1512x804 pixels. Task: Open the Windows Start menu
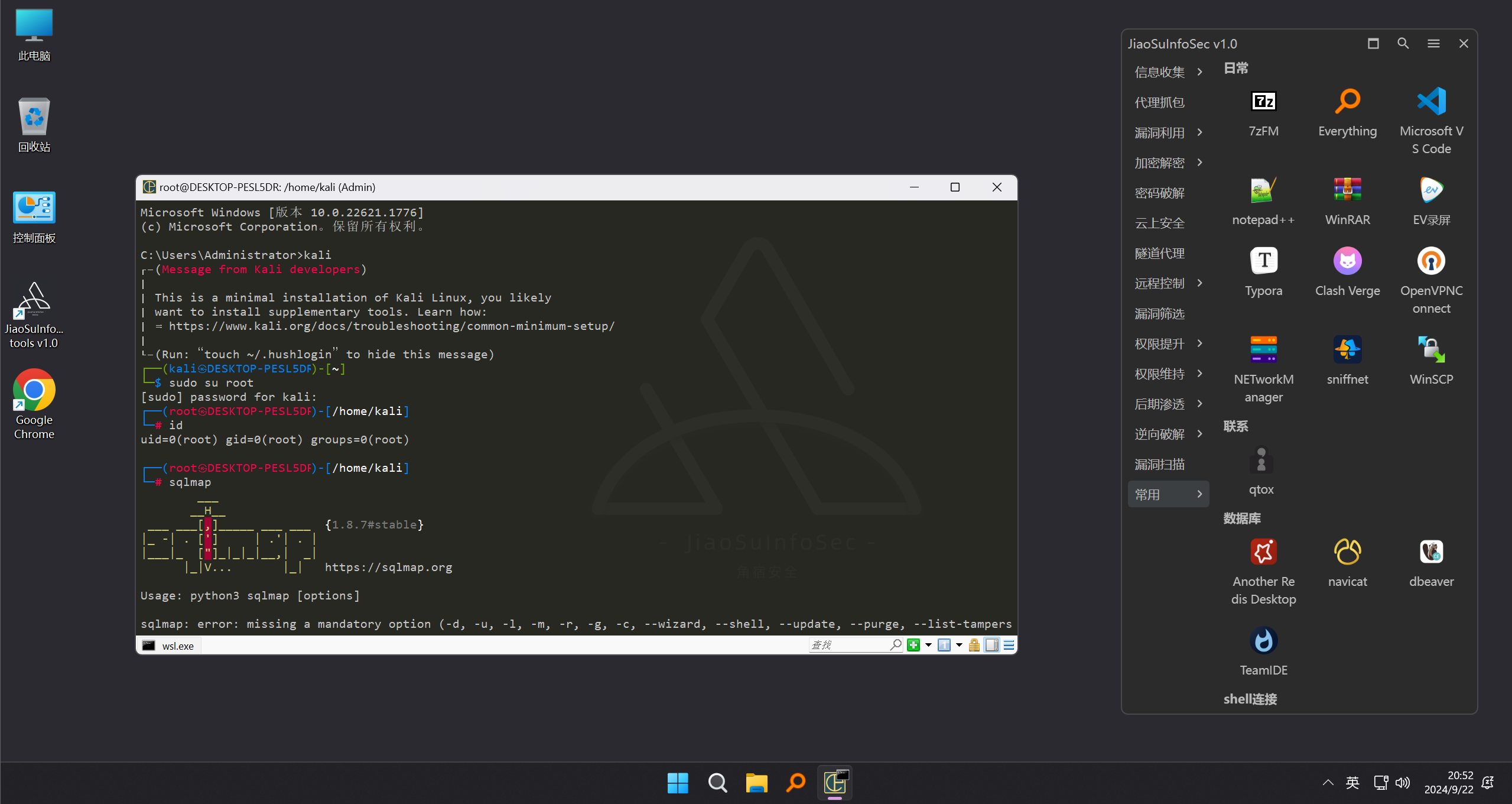pos(678,783)
